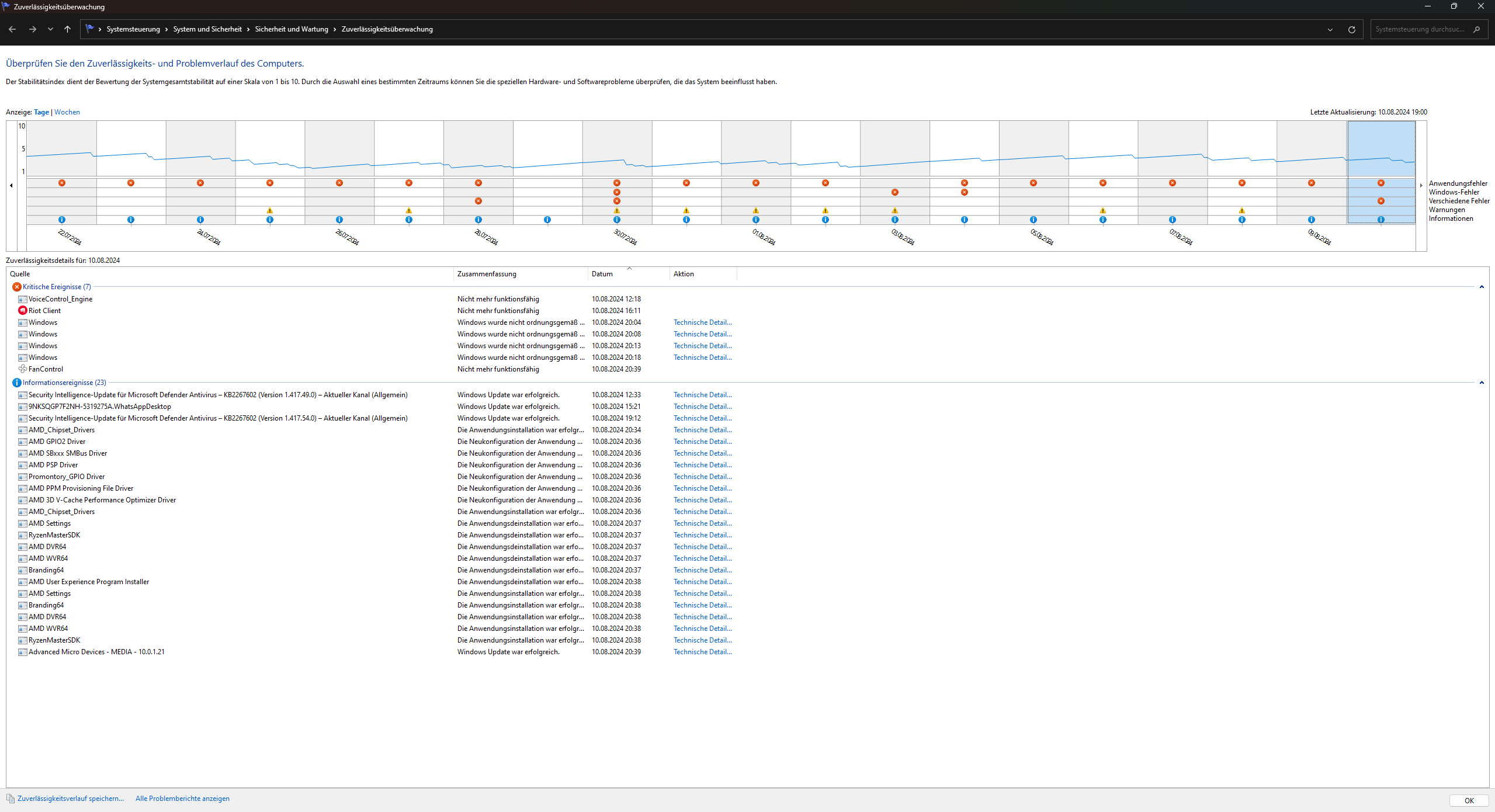This screenshot has width=1495, height=812.
Task: Click the red critical events header icon
Action: tap(17, 287)
